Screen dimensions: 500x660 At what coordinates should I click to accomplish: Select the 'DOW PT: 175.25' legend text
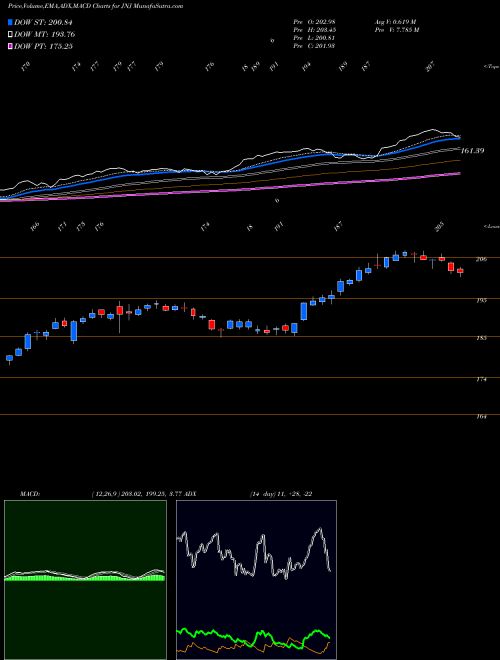(43, 46)
